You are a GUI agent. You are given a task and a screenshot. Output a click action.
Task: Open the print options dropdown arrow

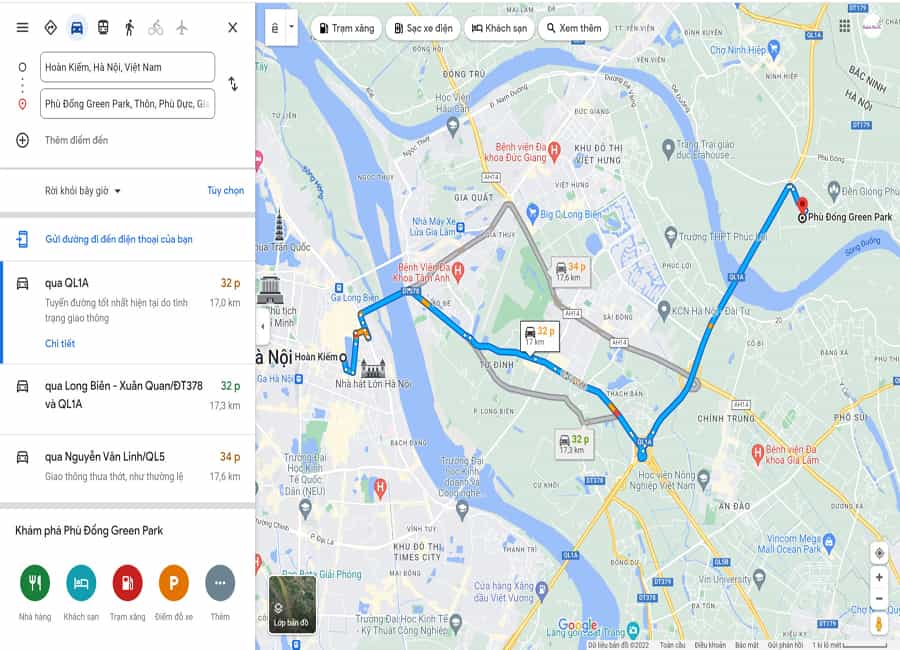tap(291, 27)
